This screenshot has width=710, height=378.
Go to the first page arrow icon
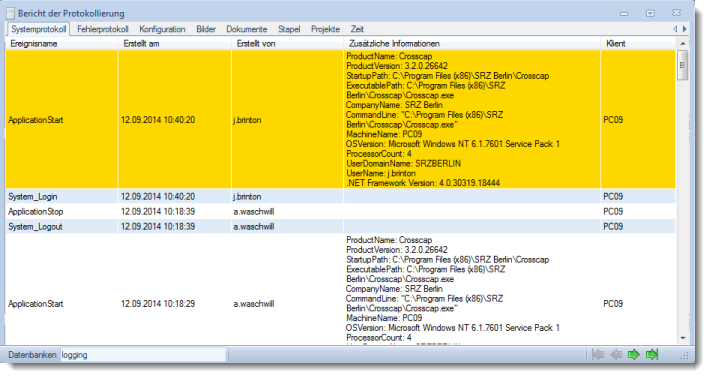click(x=598, y=354)
